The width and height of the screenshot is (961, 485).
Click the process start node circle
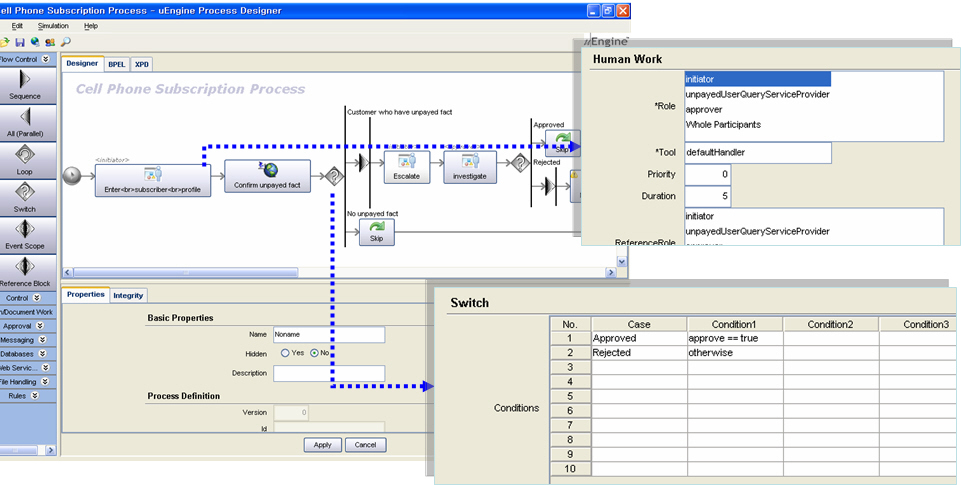click(72, 176)
